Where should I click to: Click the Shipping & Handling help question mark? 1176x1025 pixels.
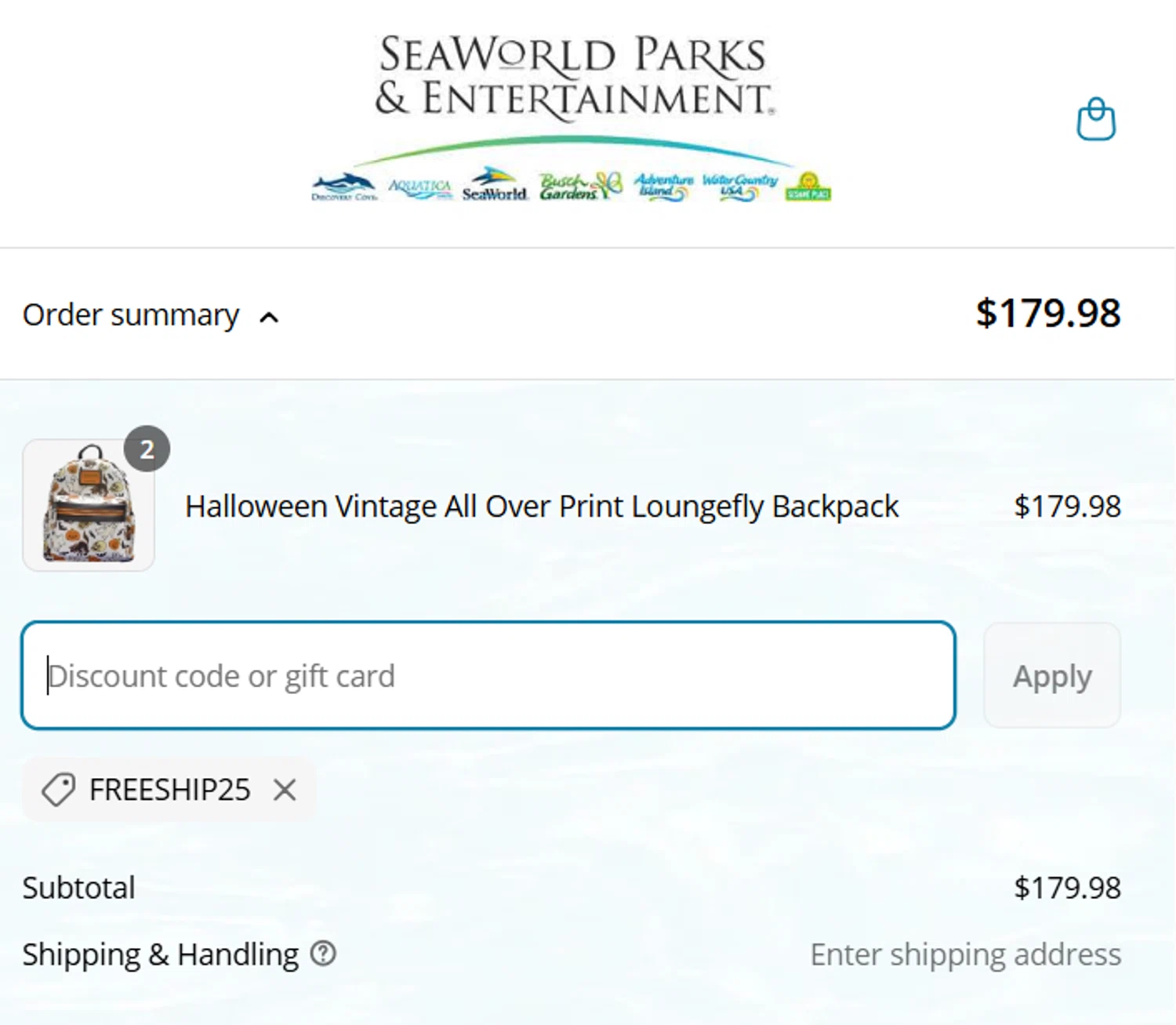point(323,954)
